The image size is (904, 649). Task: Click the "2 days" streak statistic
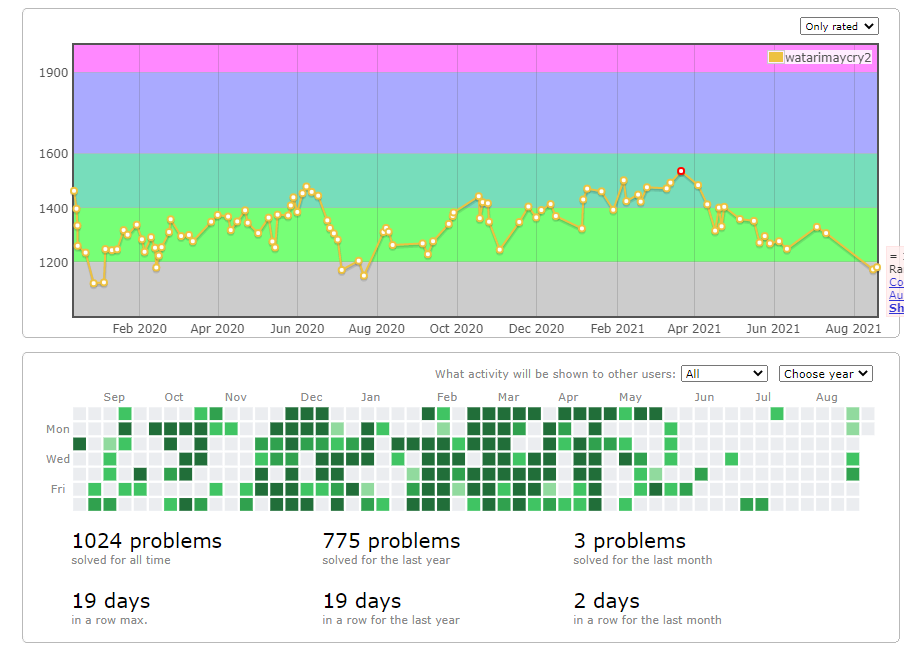[x=607, y=601]
